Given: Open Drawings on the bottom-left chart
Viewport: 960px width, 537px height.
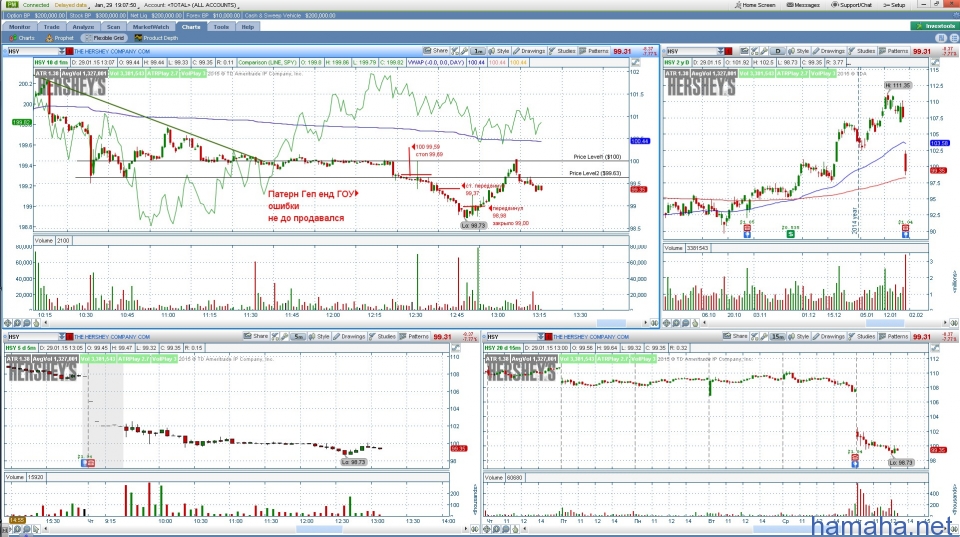Looking at the screenshot, I should 349,336.
